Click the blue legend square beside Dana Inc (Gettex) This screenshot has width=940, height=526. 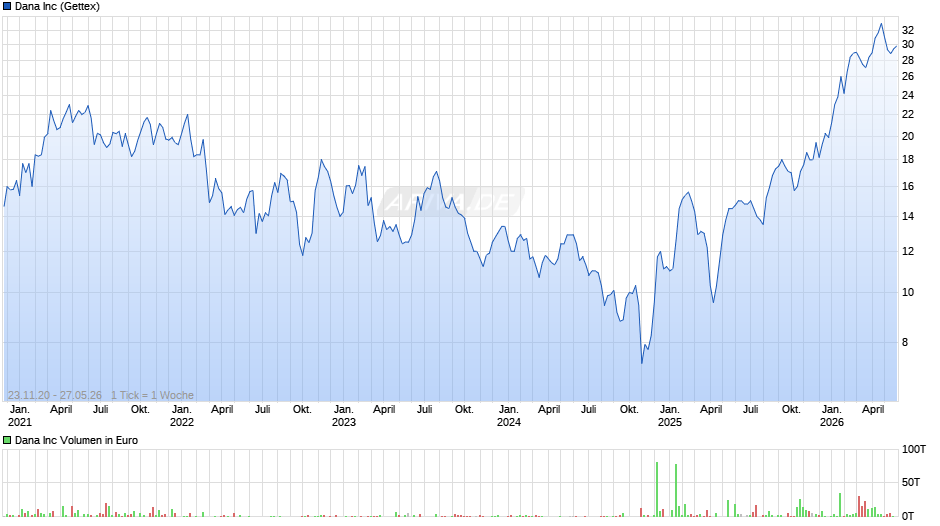coord(7,7)
